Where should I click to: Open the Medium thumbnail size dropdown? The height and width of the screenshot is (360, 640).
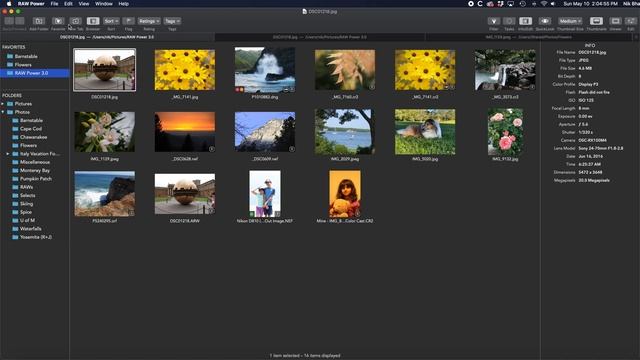point(570,21)
